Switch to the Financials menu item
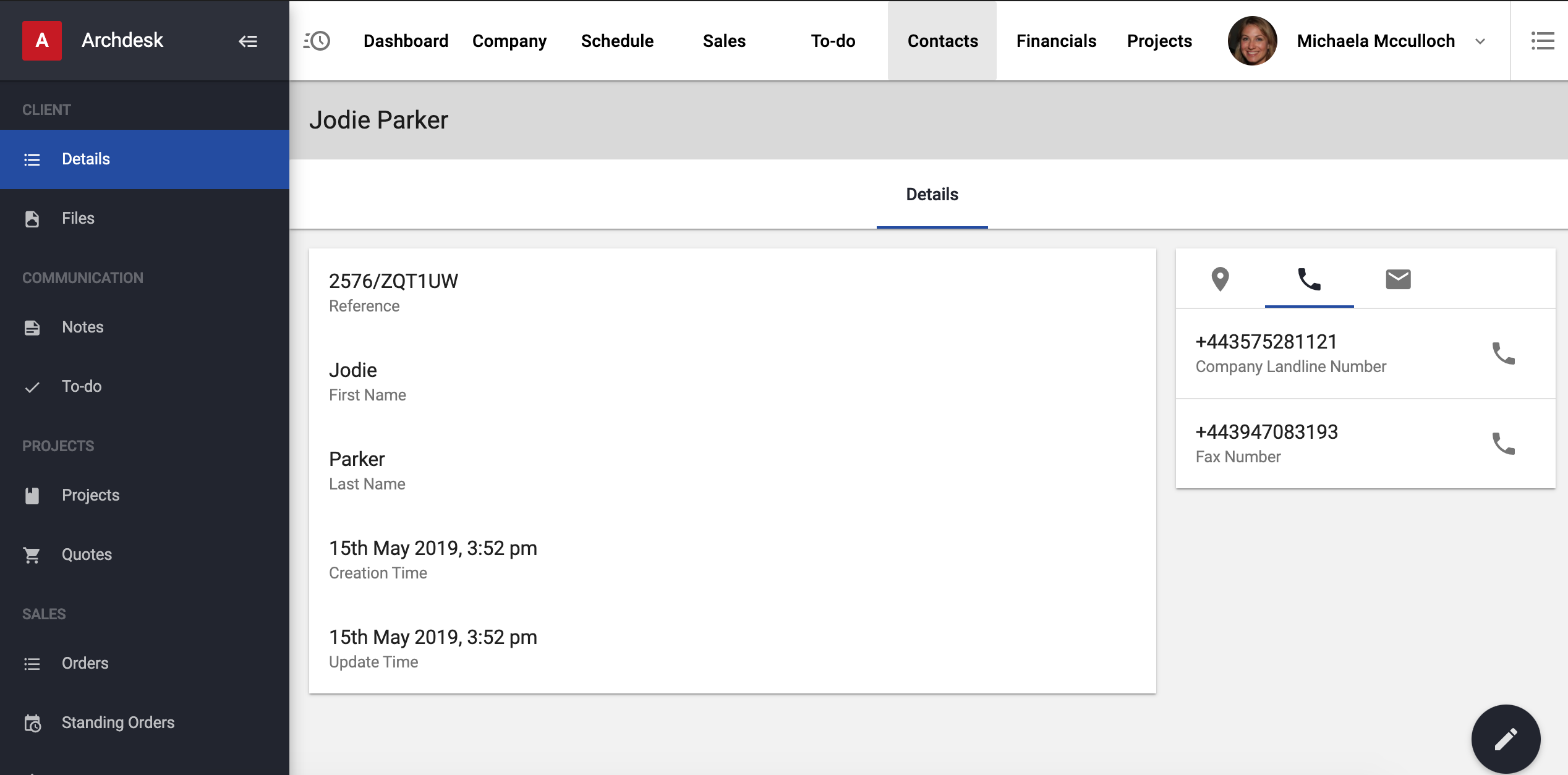The image size is (1568, 775). click(x=1056, y=40)
